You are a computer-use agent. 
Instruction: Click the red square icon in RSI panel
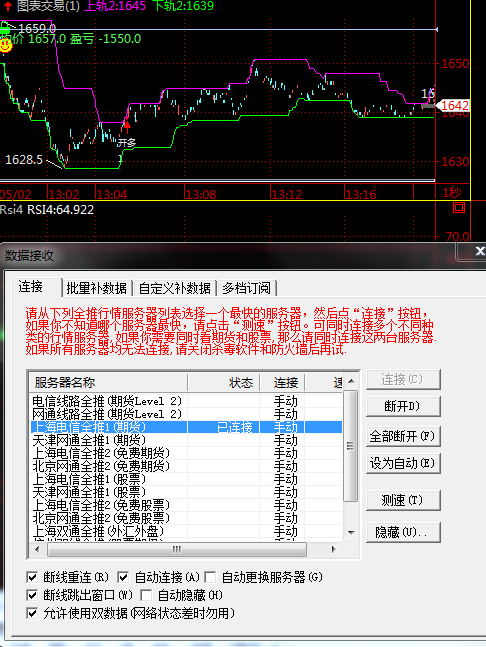[x=459, y=207]
